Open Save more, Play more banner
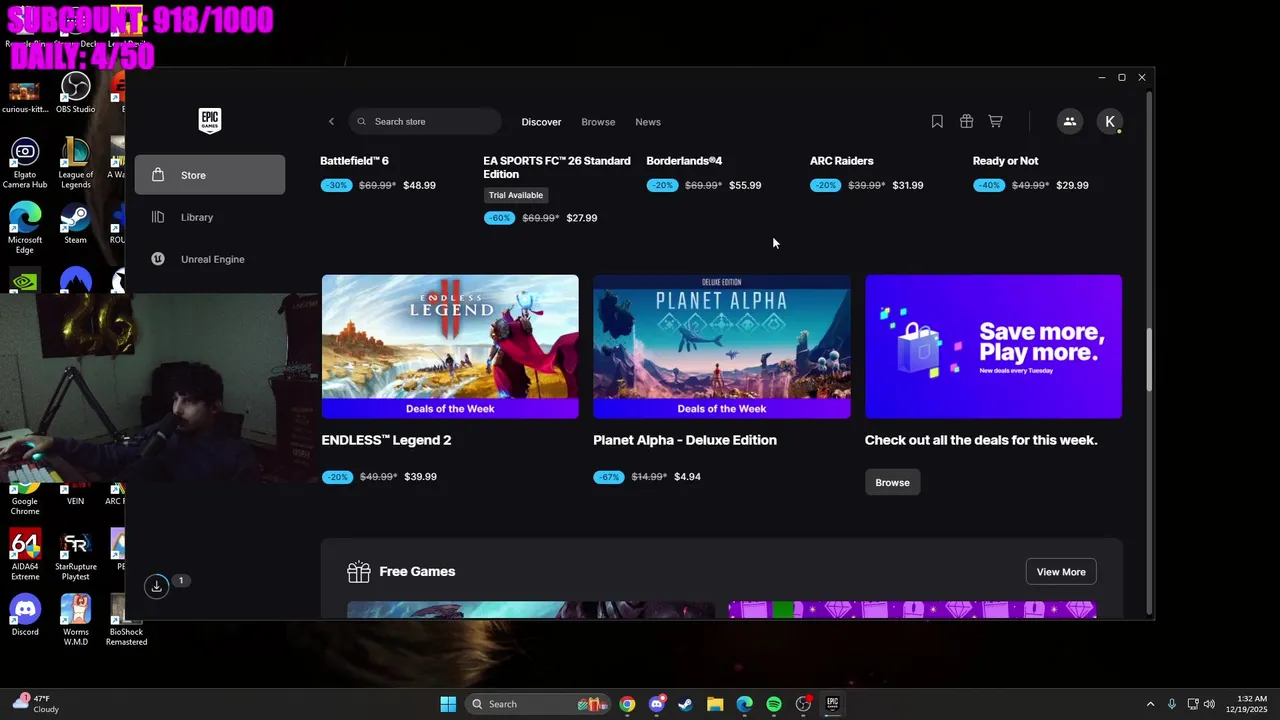 pyautogui.click(x=993, y=346)
